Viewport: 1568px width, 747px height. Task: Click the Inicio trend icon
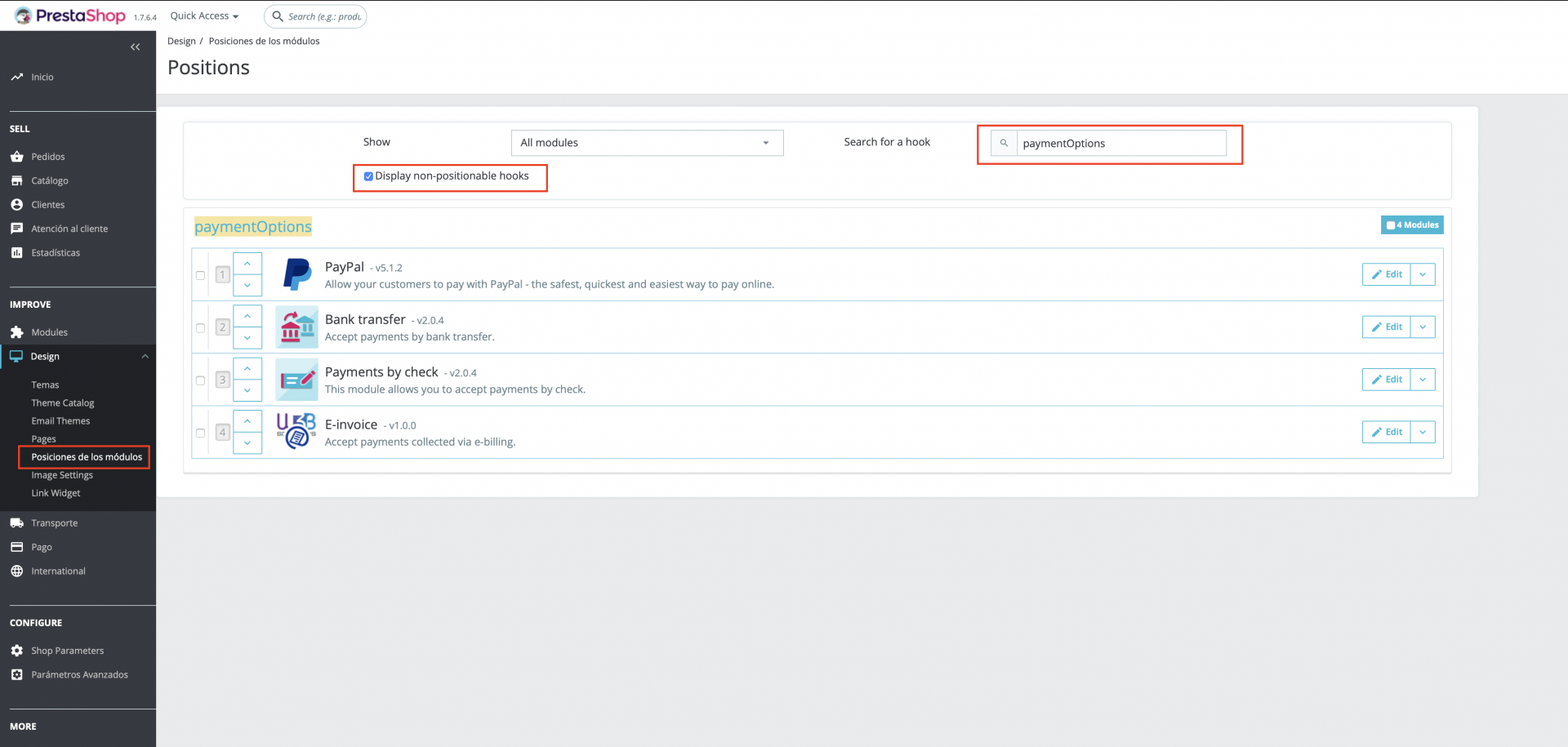[x=17, y=77]
